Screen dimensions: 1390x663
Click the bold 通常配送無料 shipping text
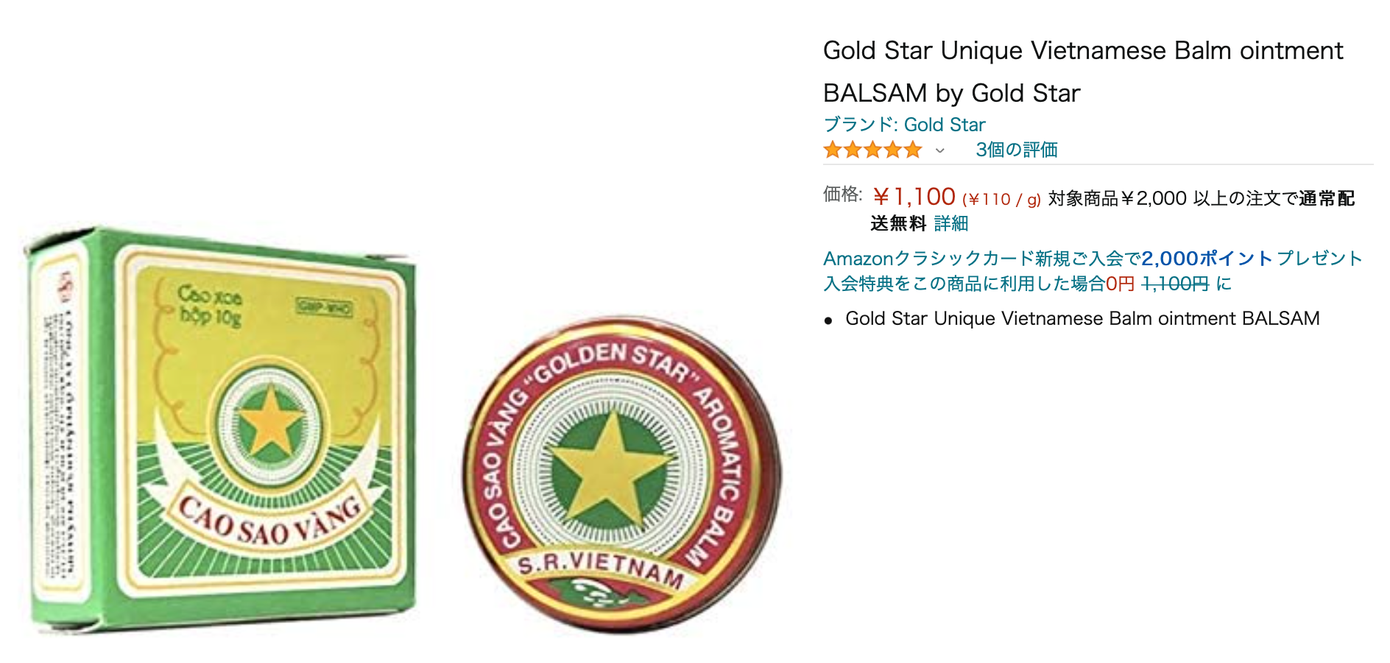coord(1112,210)
